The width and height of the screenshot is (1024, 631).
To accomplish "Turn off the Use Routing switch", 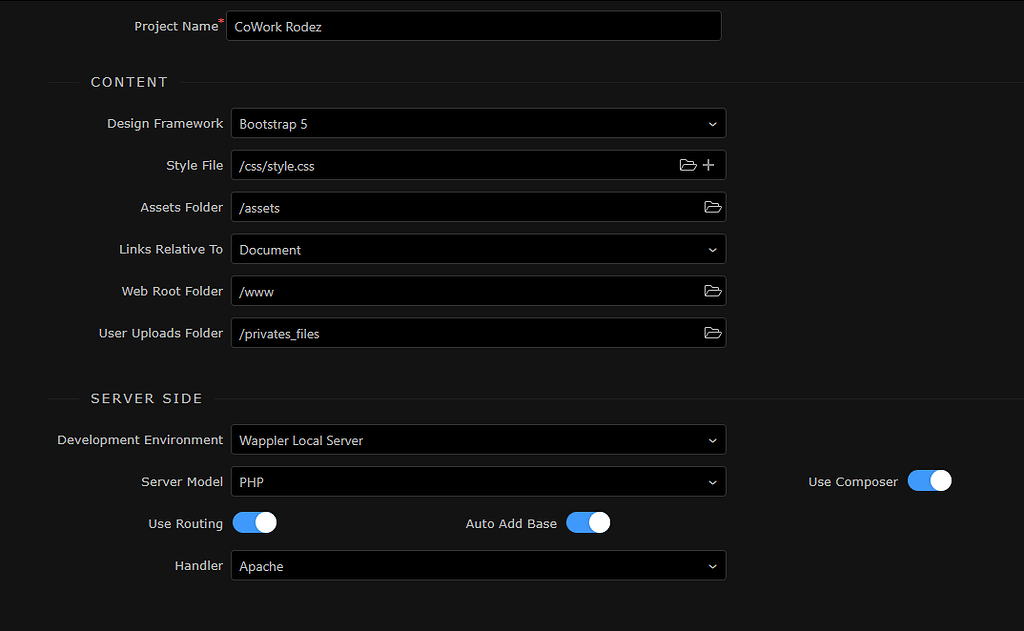I will 254,523.
